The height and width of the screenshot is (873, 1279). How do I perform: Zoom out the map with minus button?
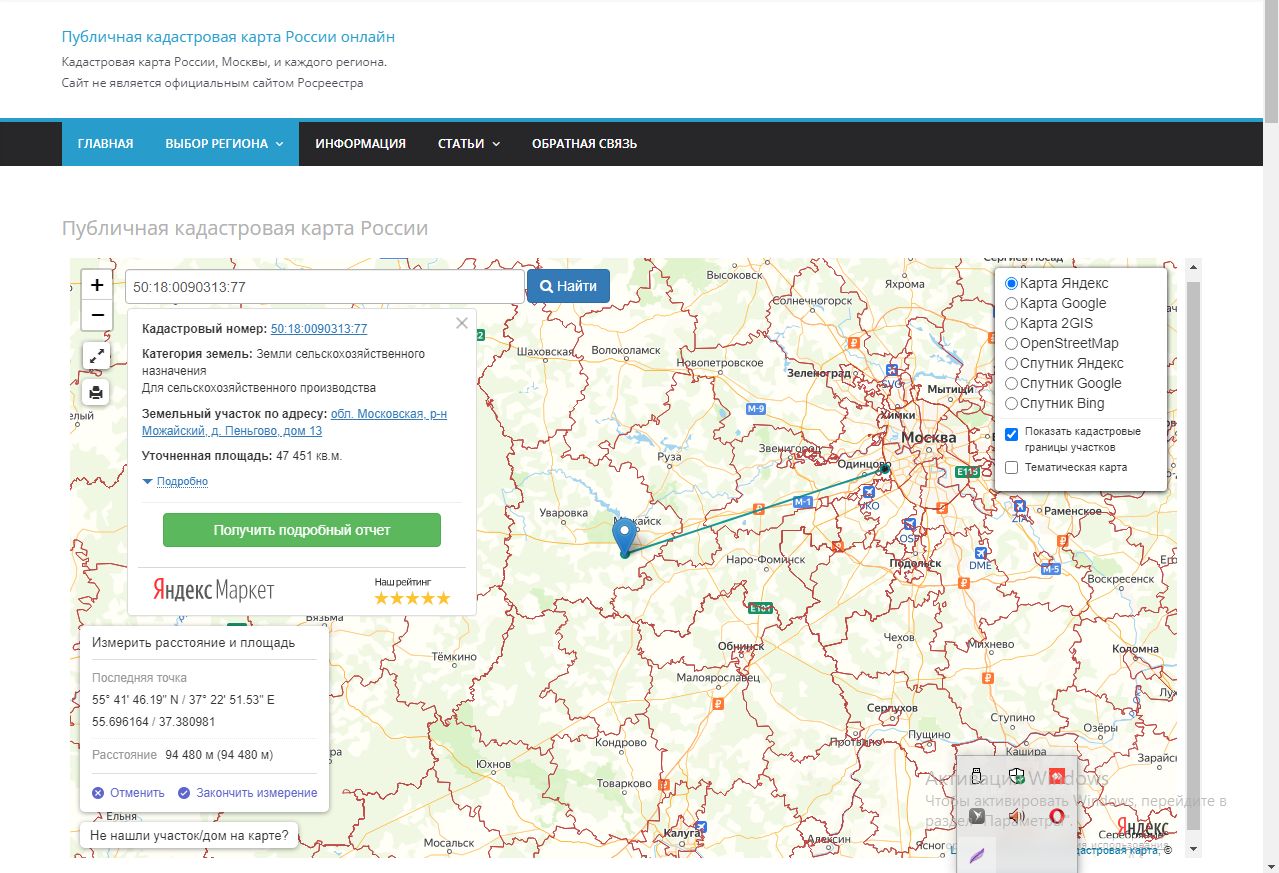pos(97,315)
